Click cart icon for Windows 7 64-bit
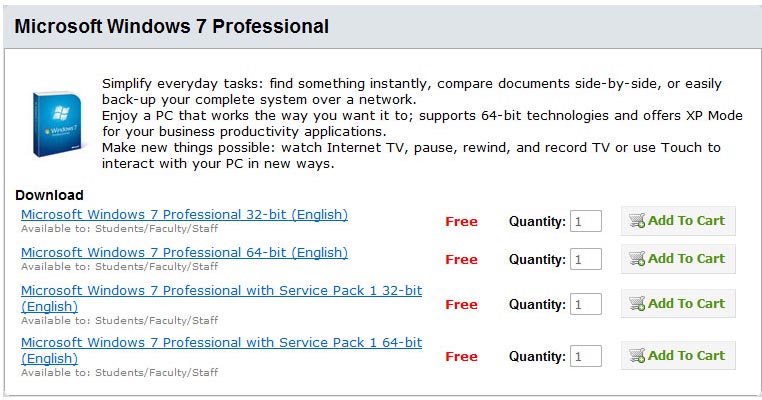The height and width of the screenshot is (400, 762). coord(637,259)
